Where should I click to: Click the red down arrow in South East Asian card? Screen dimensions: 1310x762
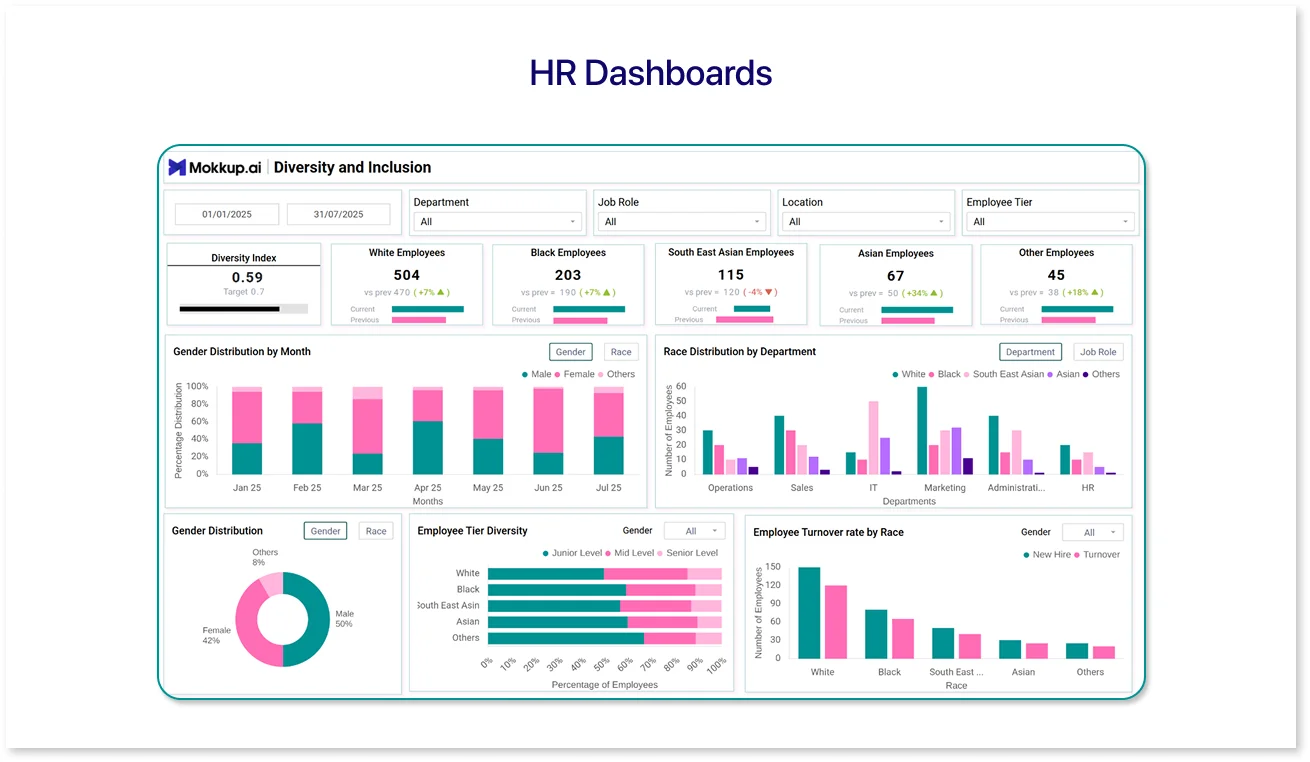[769, 292]
